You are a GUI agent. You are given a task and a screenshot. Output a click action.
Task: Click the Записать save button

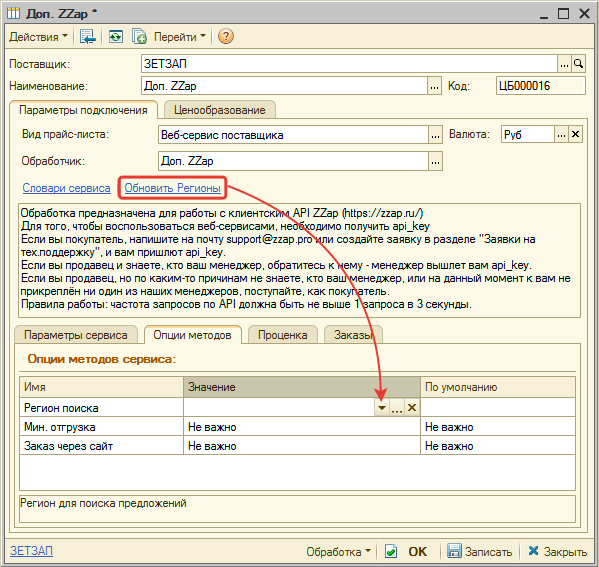pyautogui.click(x=479, y=551)
